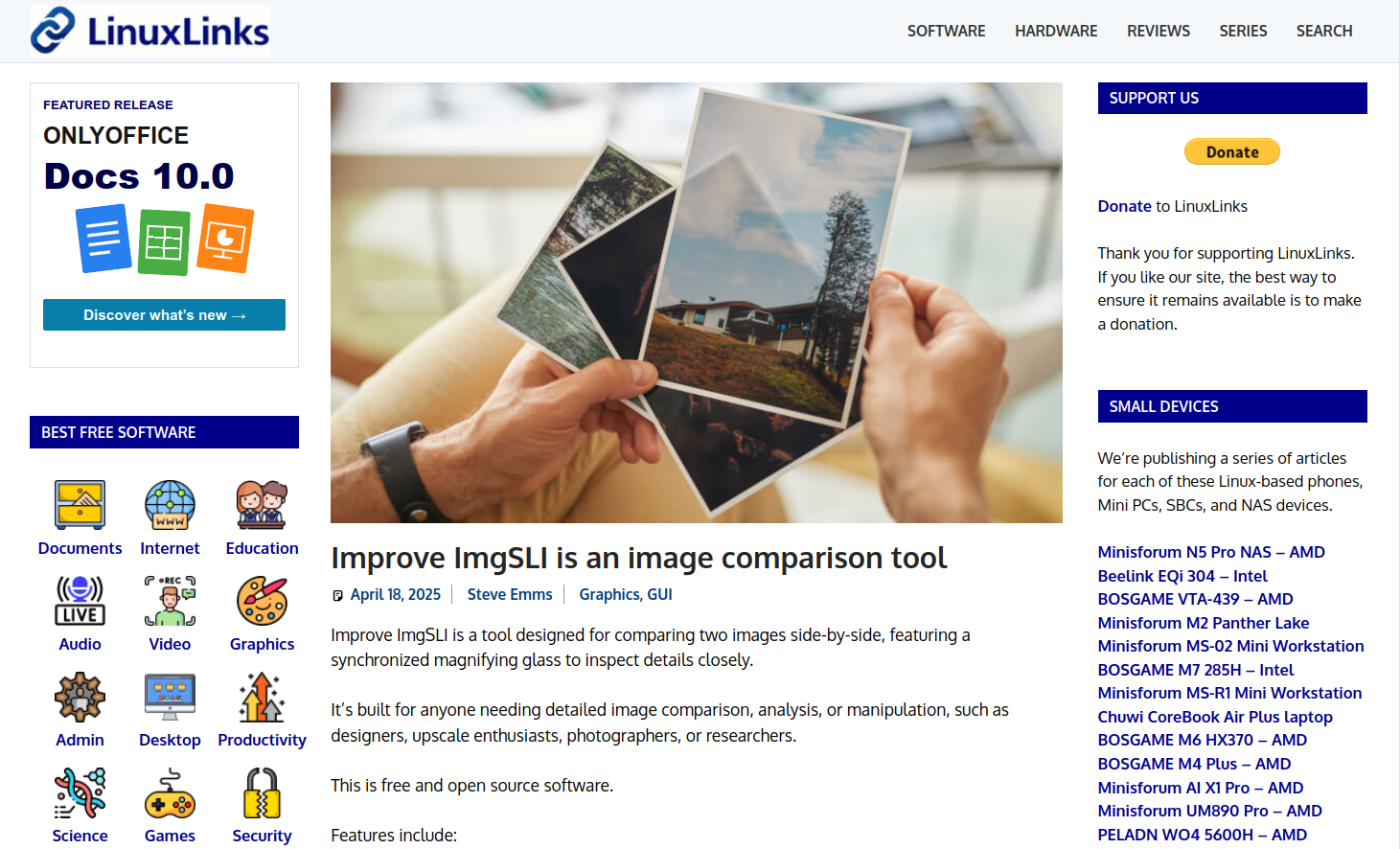Click Discover what's new button
The image size is (1400, 849).
[x=164, y=314]
